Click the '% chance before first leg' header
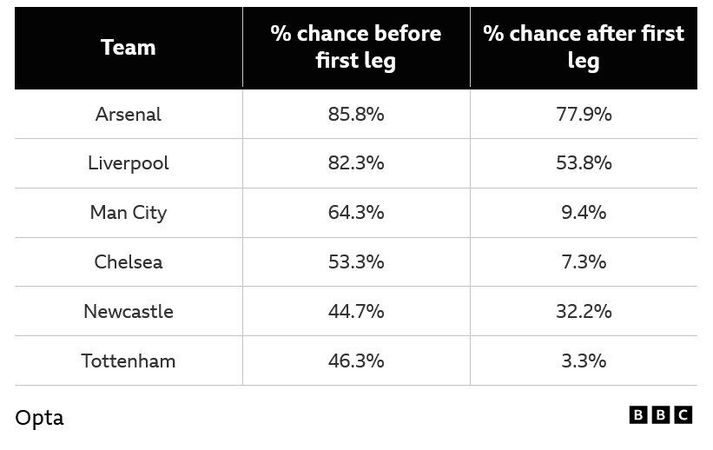 point(356,47)
